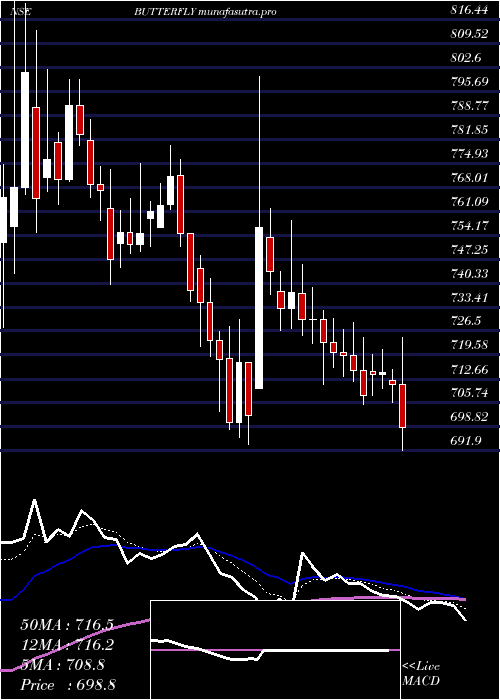
Task: Select the 754.17 price axis label
Action: pos(469,225)
